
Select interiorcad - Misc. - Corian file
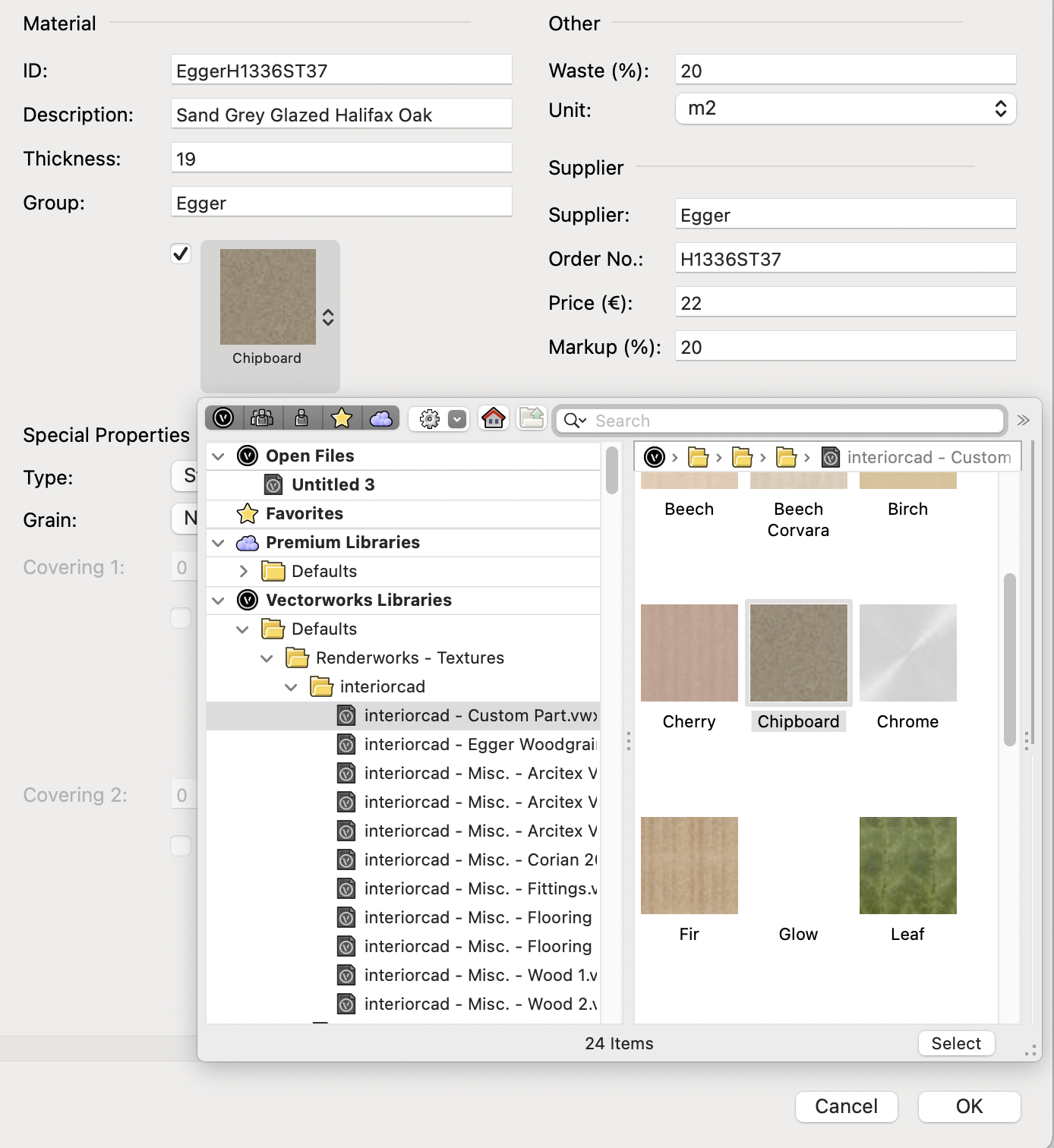[x=403, y=860]
